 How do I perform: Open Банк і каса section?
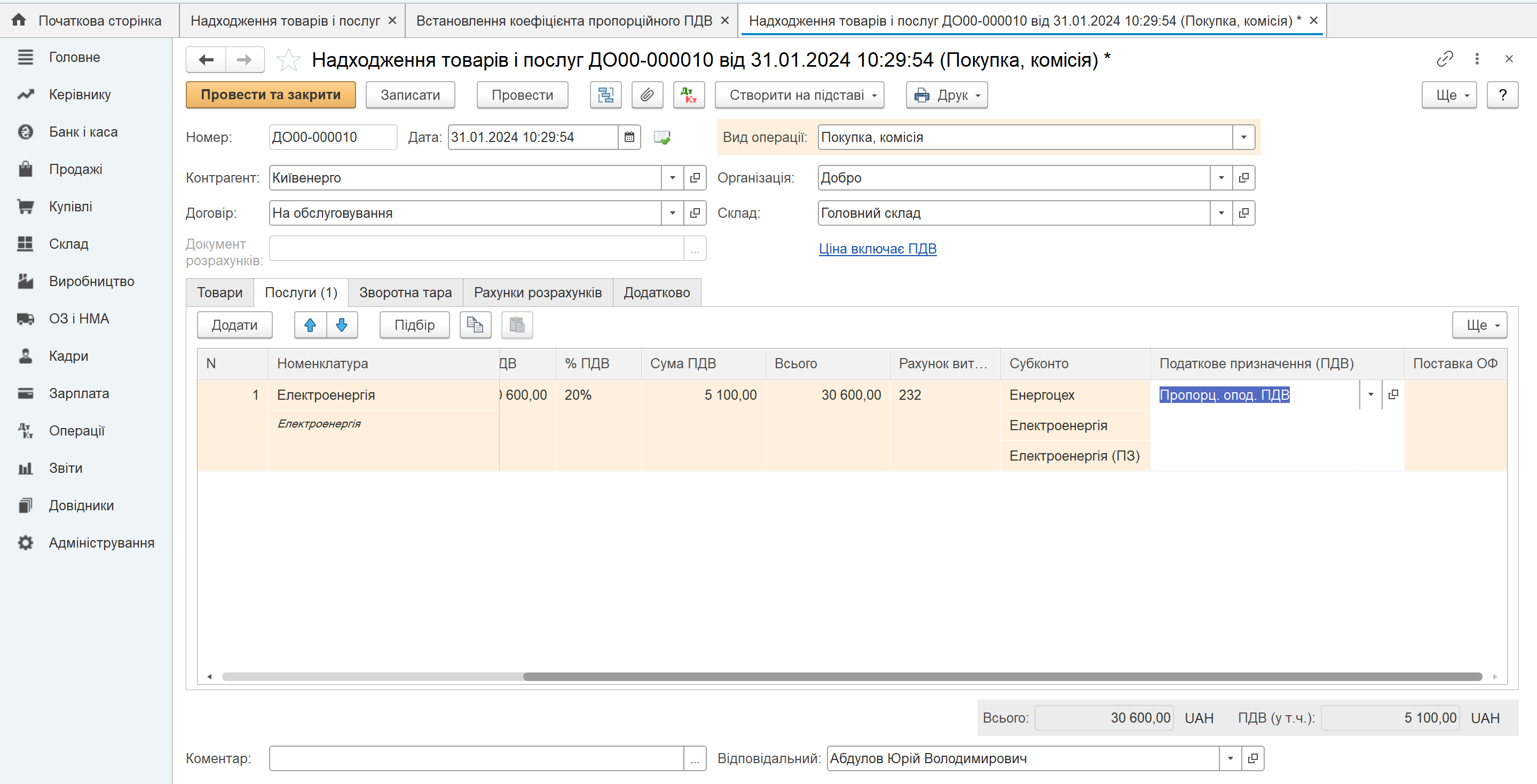83,132
